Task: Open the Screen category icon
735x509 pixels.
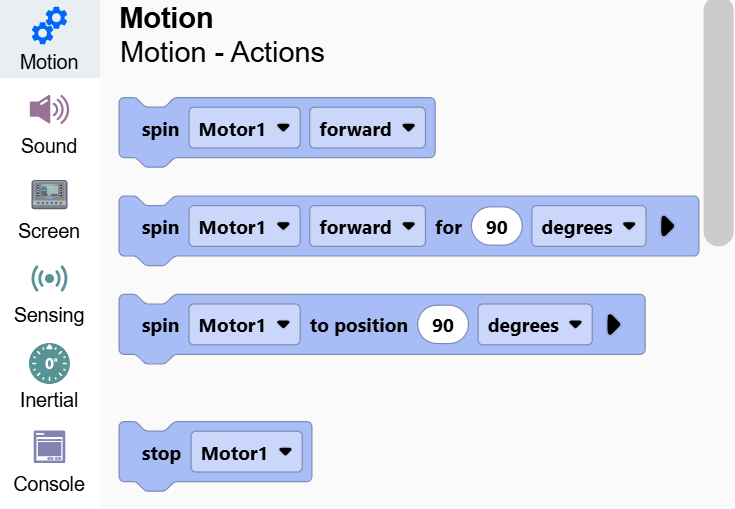Action: pyautogui.click(x=49, y=195)
